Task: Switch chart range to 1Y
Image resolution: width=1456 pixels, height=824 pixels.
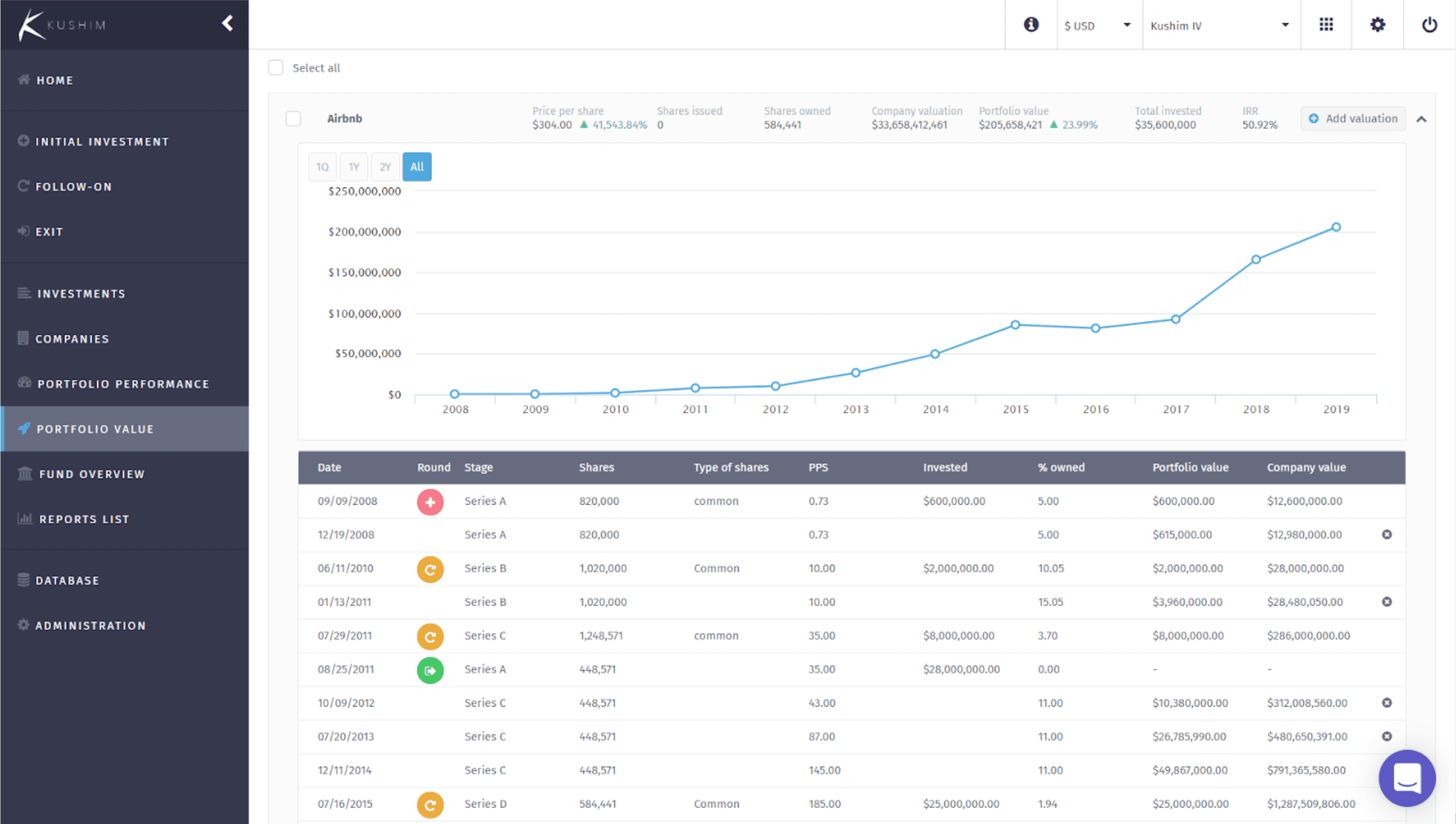Action: click(x=354, y=167)
